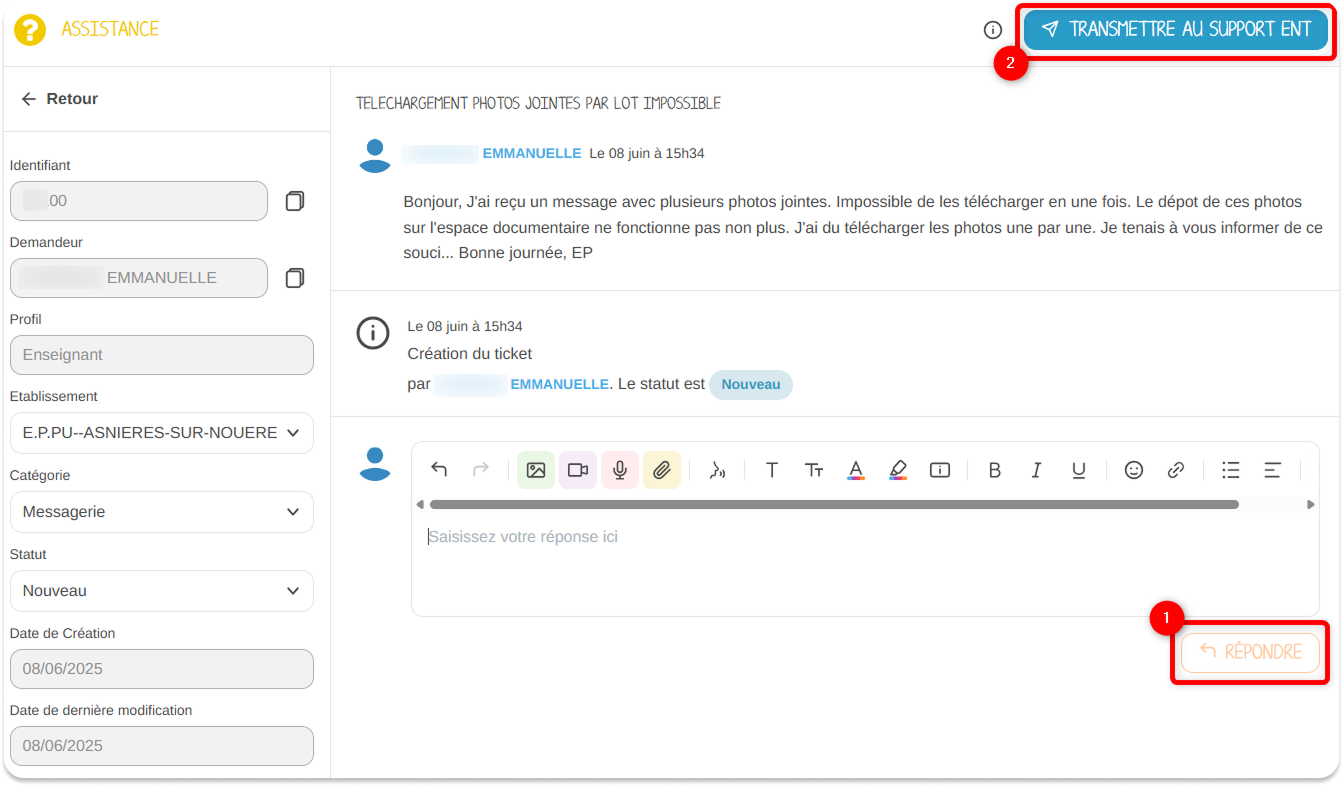Choose font style with the T icon
The width and height of the screenshot is (1343, 786).
point(772,470)
